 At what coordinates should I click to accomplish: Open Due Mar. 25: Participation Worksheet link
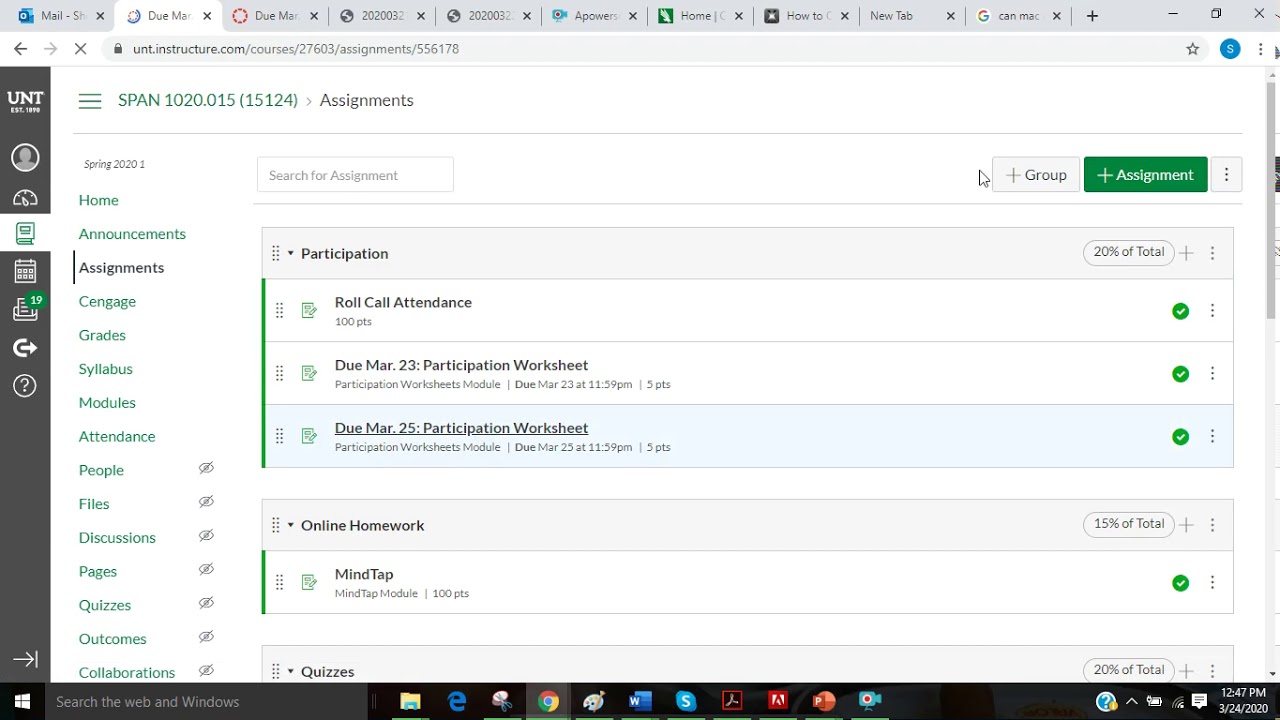pyautogui.click(x=461, y=428)
